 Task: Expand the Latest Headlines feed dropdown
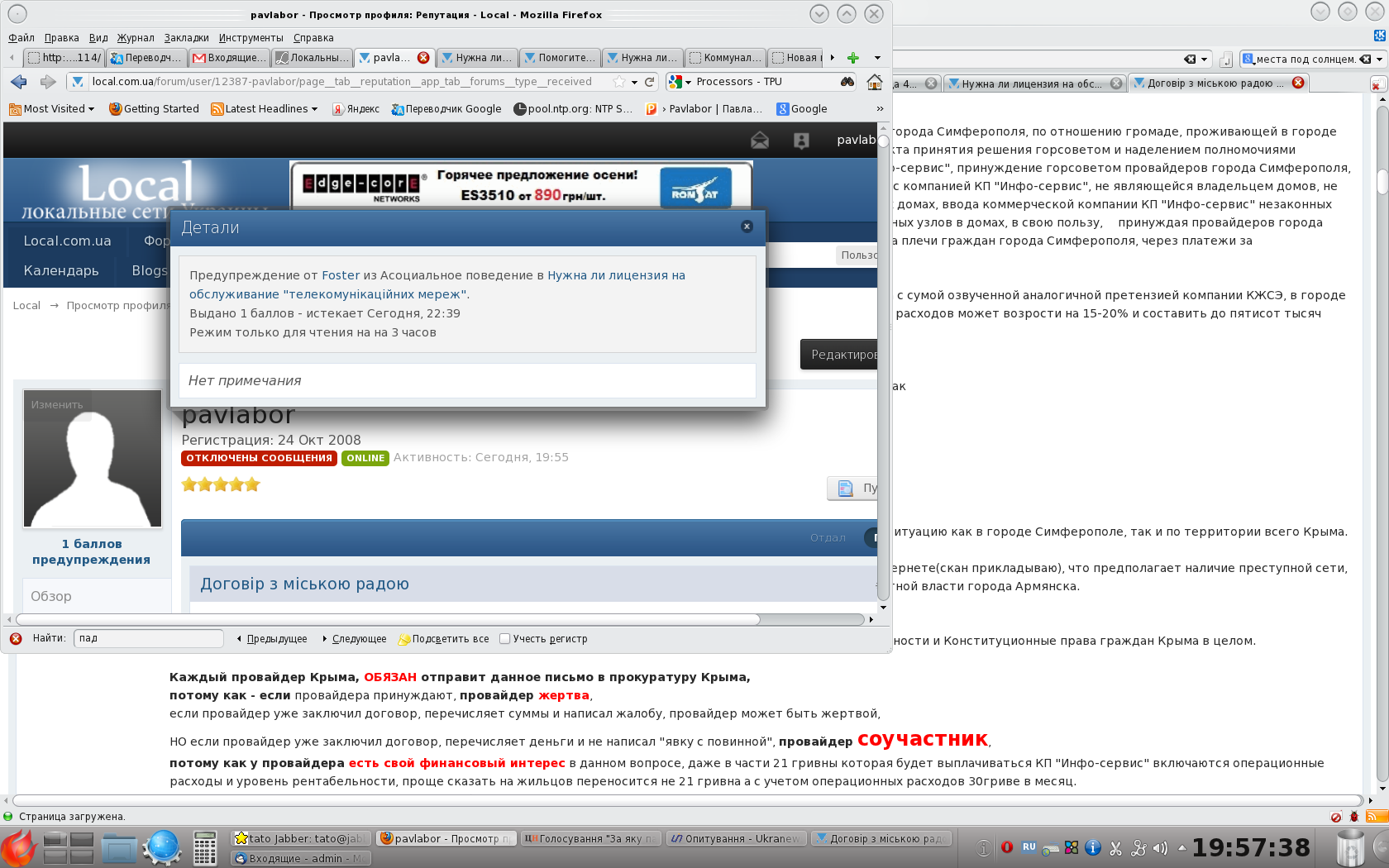point(265,109)
